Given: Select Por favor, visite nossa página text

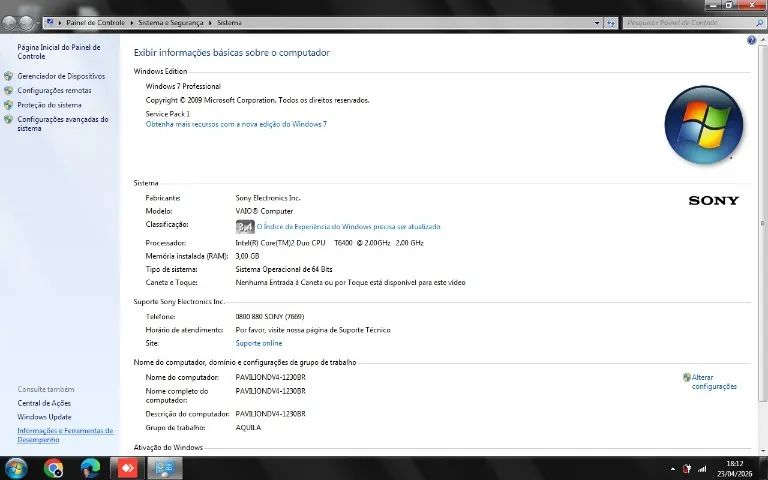Looking at the screenshot, I should [x=313, y=330].
